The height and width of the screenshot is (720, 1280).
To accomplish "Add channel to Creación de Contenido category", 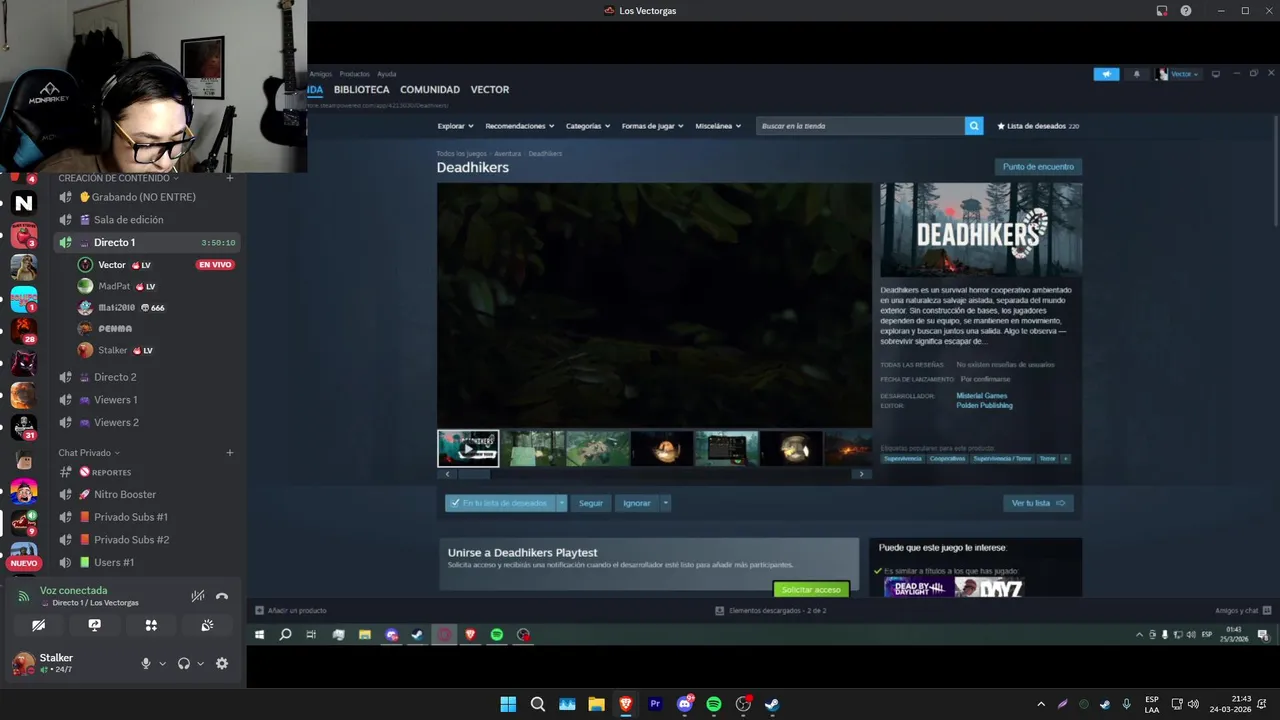I will [x=229, y=178].
